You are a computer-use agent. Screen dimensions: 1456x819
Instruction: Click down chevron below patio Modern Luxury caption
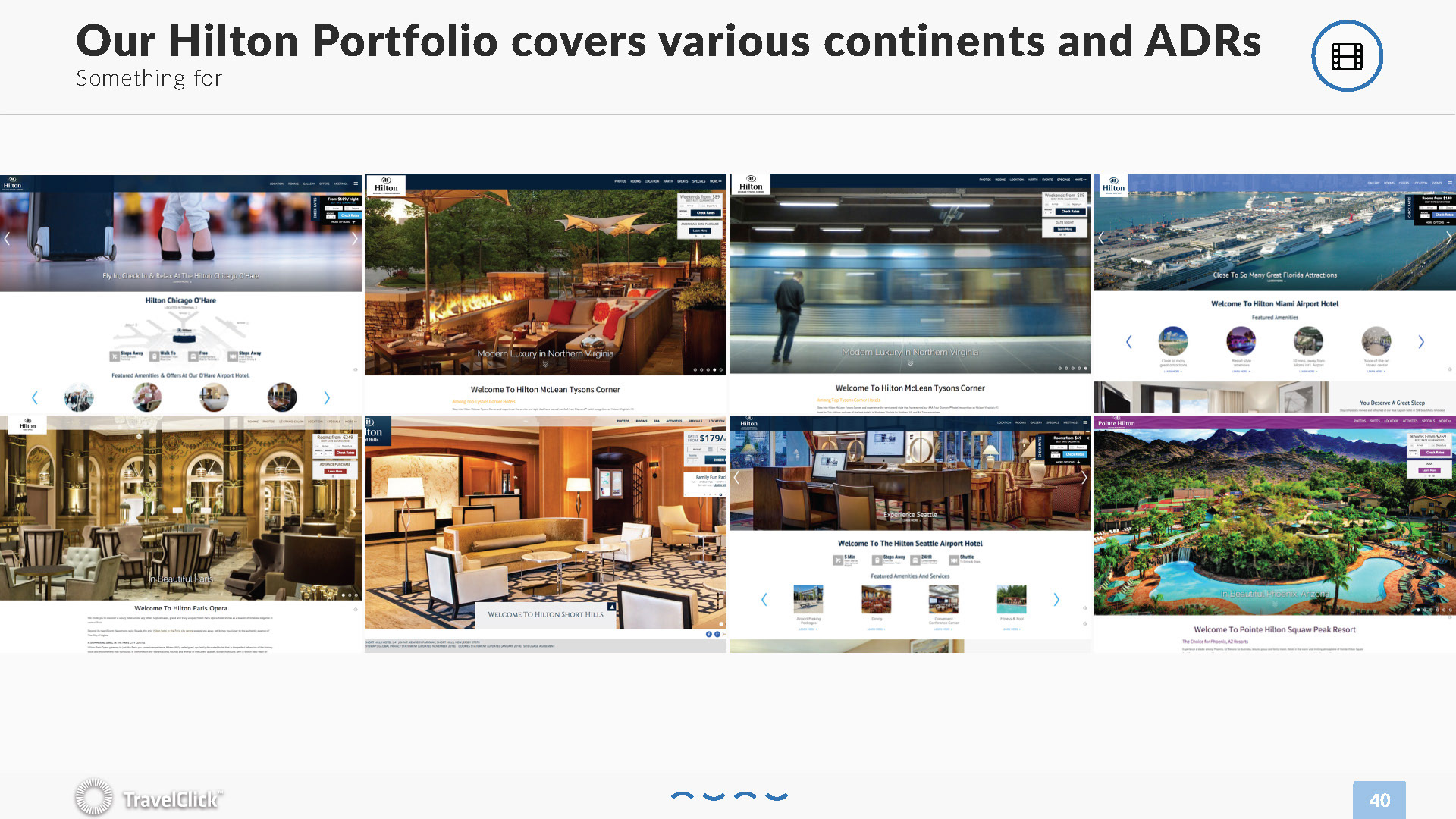click(545, 364)
